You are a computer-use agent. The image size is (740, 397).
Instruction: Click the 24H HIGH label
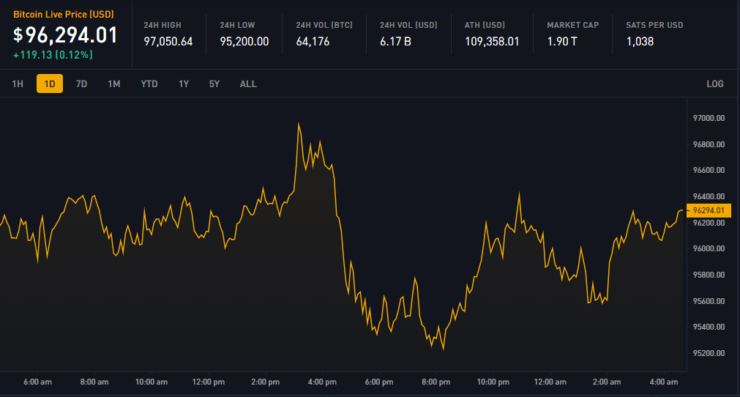pos(162,25)
